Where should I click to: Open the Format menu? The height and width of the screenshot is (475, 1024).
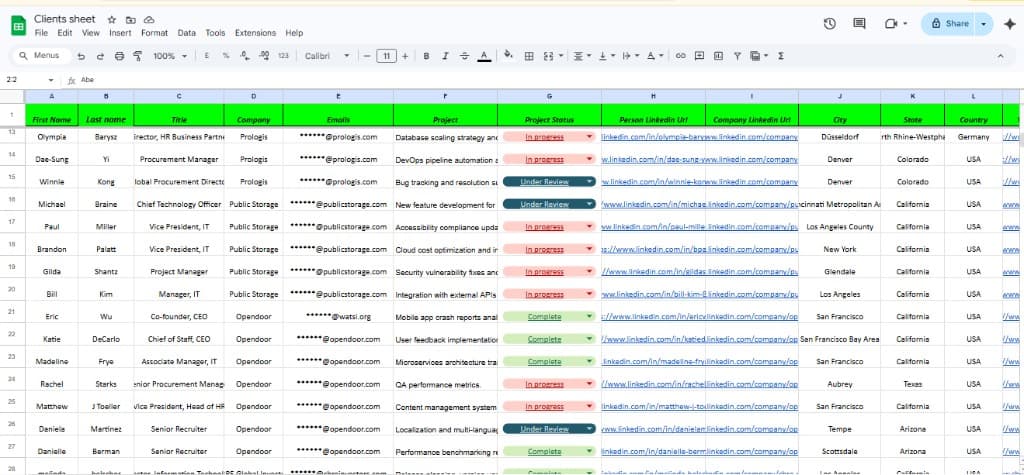click(154, 33)
